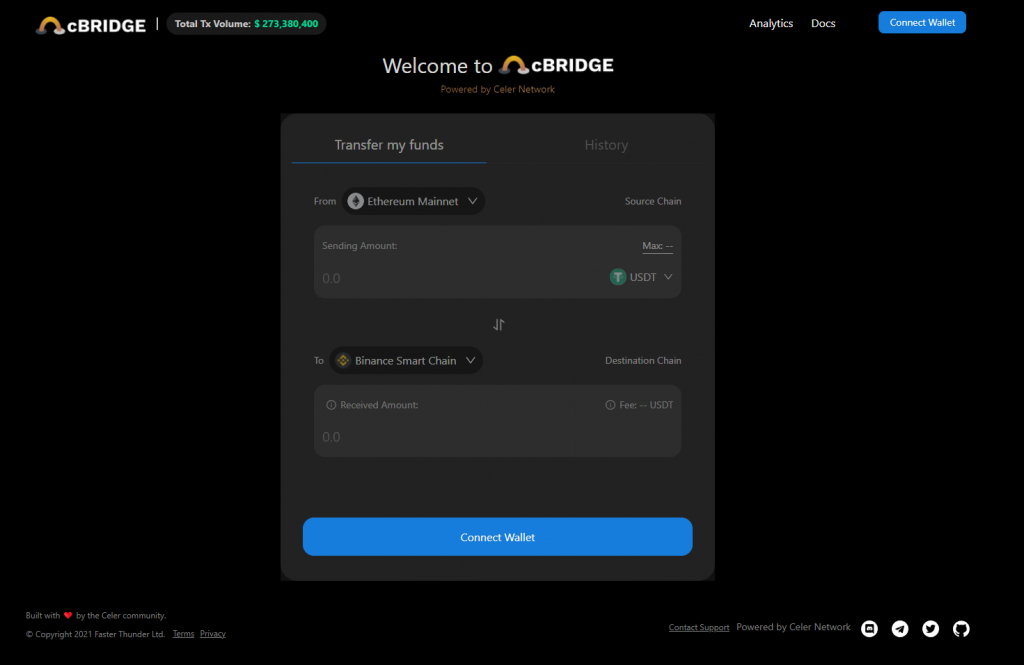Click the cBRIDGE logo in header
Image resolution: width=1024 pixels, height=665 pixels.
[x=91, y=25]
